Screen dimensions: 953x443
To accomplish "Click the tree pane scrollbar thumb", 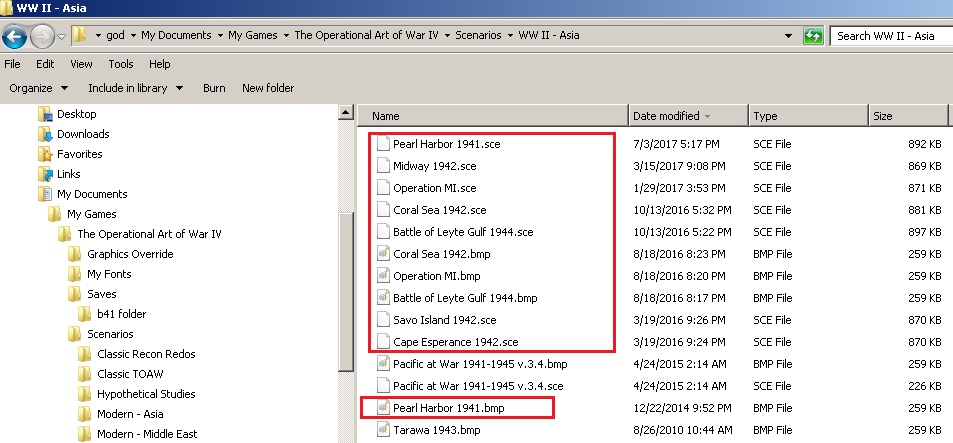I will (346, 292).
